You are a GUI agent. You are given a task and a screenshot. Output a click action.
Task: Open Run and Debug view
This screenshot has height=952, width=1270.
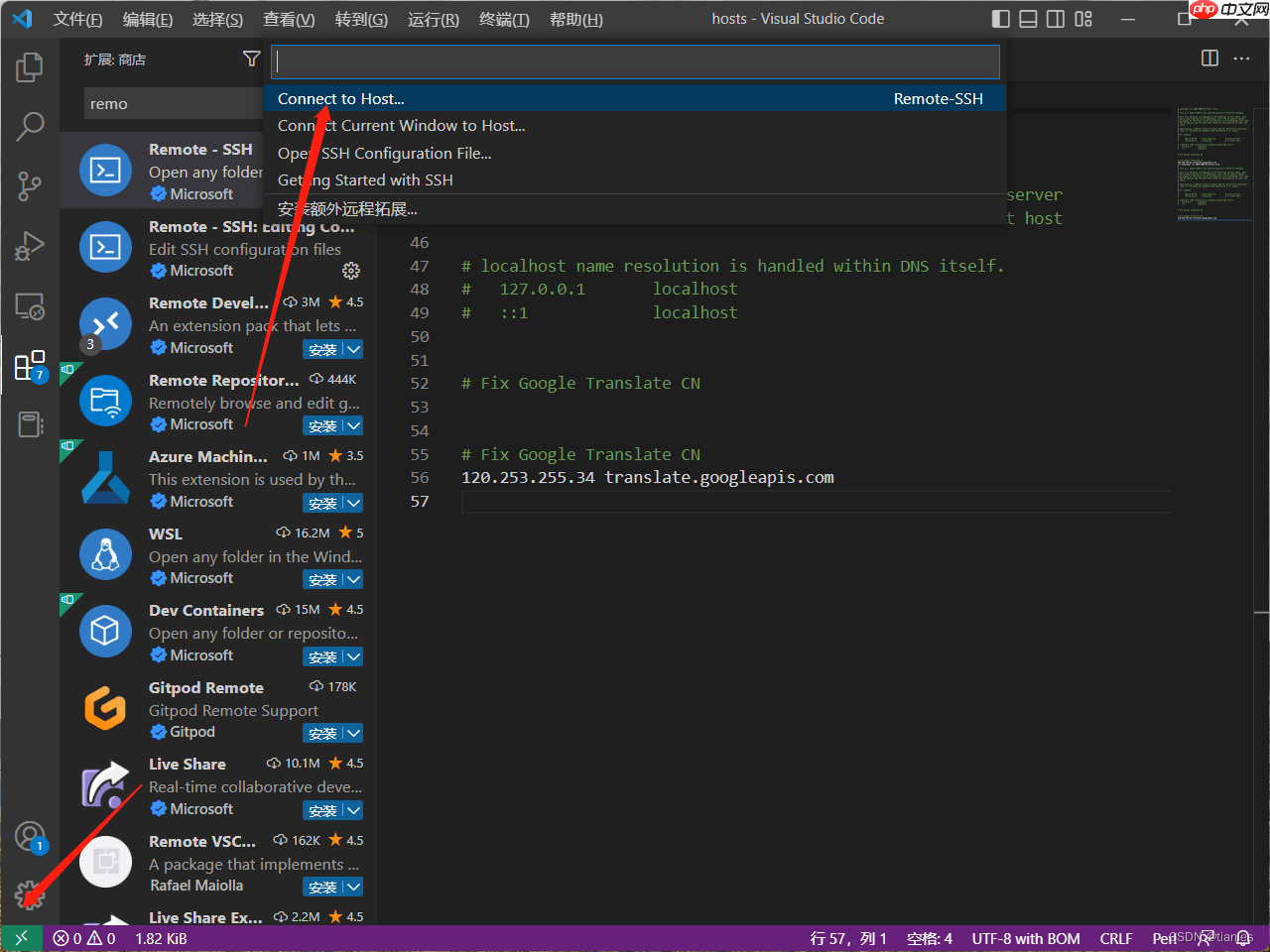(30, 246)
